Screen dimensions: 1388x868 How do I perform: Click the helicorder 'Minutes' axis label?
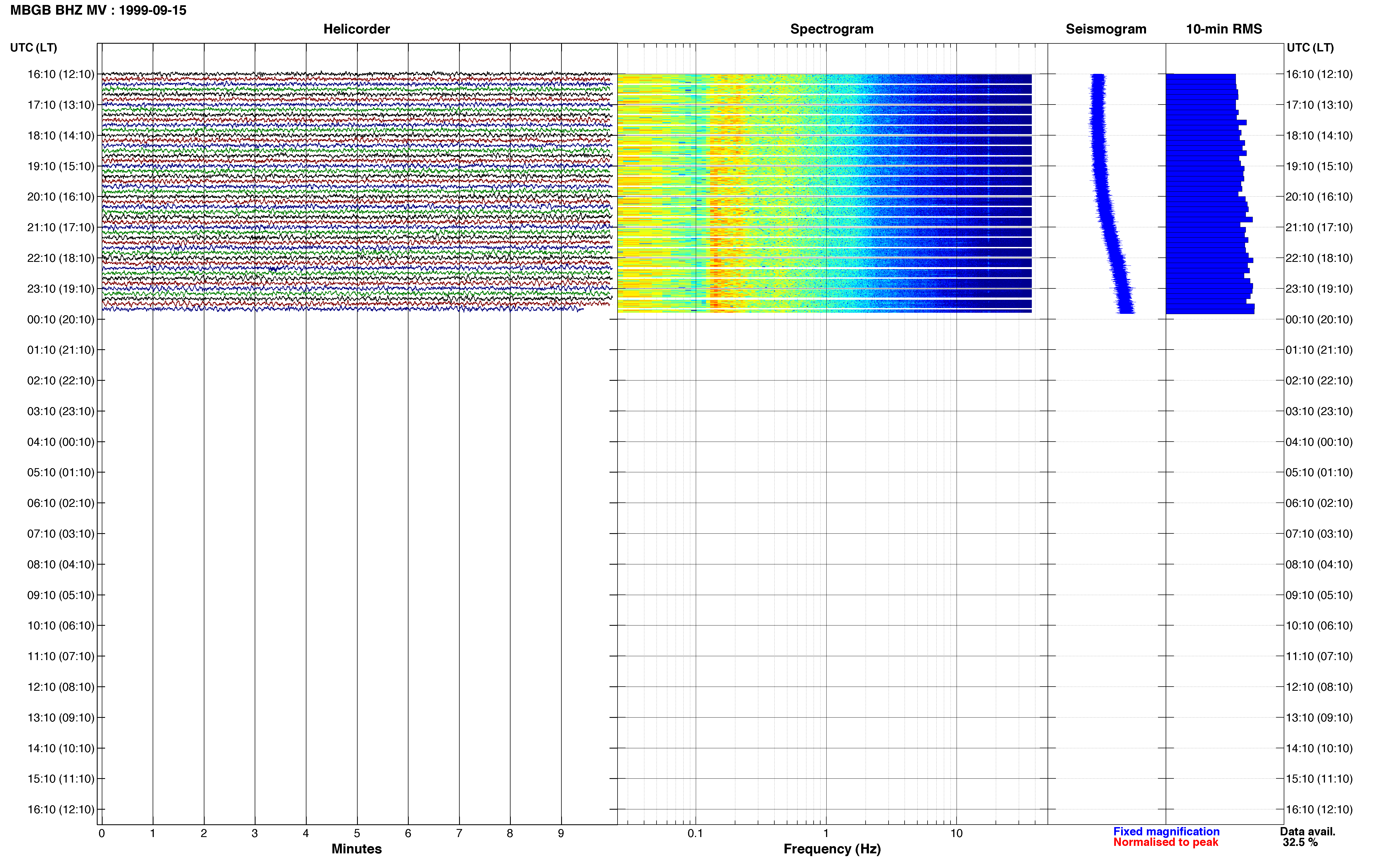point(356,848)
